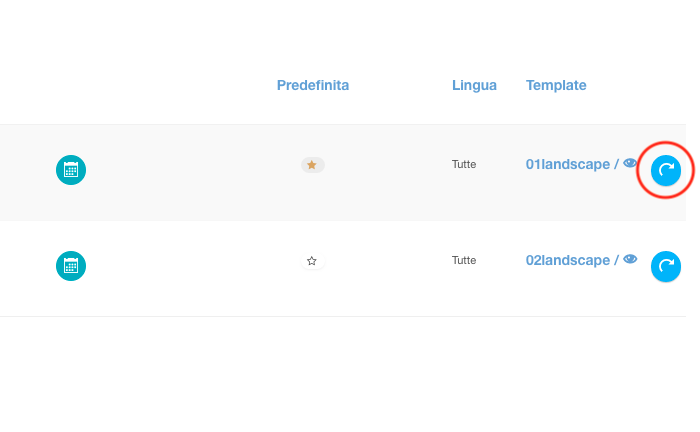
Task: Sort the table by the Template column
Action: click(x=556, y=85)
